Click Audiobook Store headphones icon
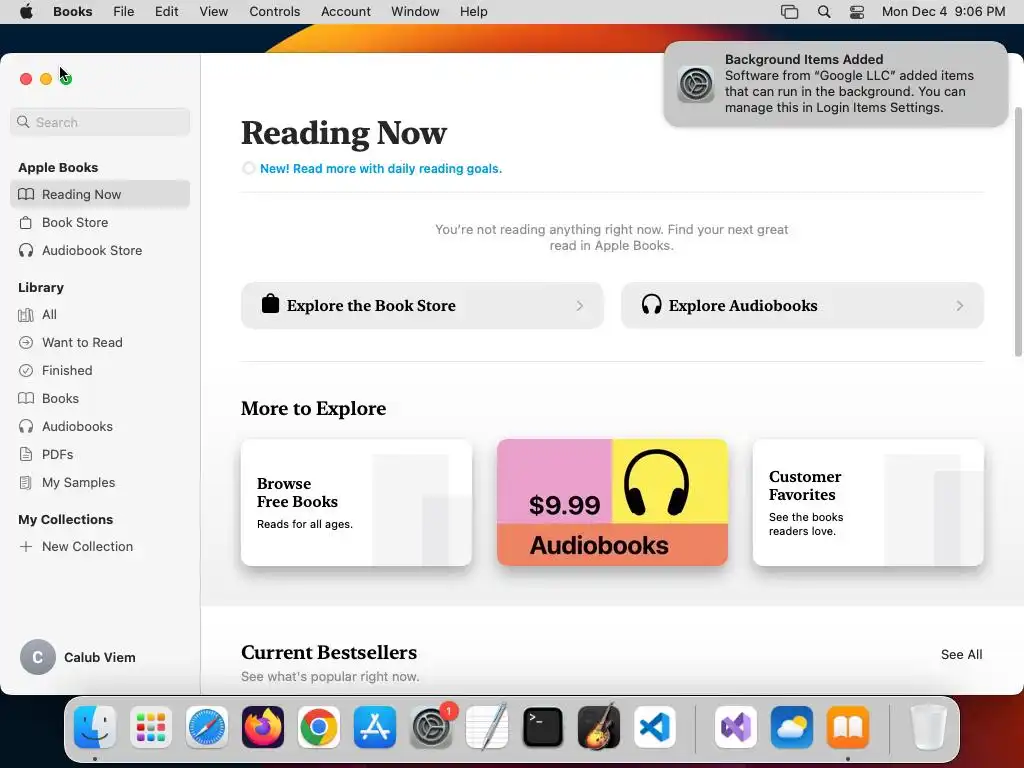Image resolution: width=1024 pixels, height=768 pixels. coord(26,250)
